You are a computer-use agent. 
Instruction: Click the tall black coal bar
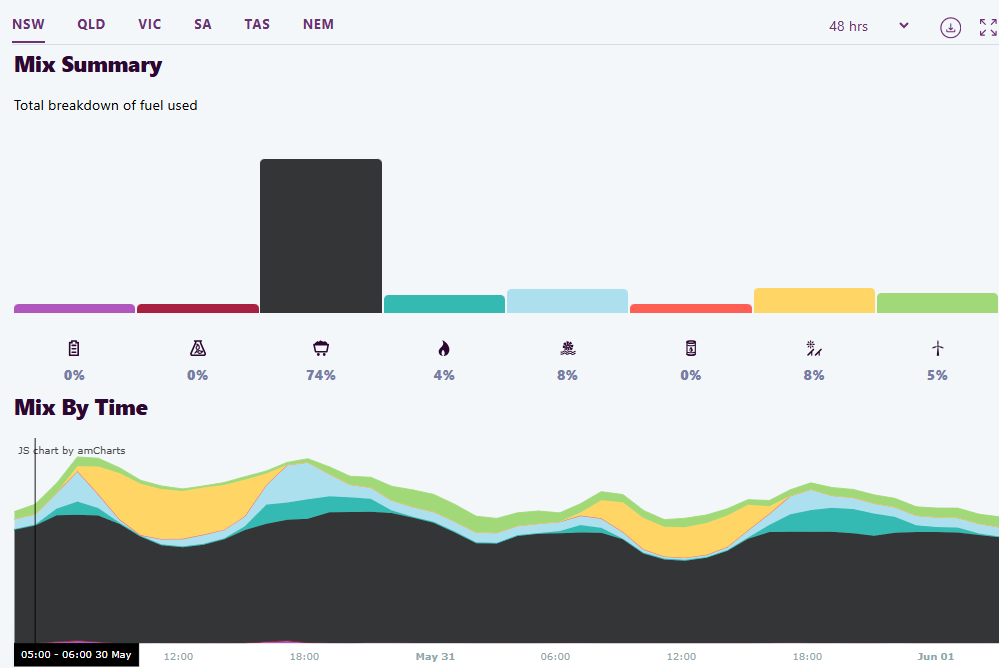[320, 236]
